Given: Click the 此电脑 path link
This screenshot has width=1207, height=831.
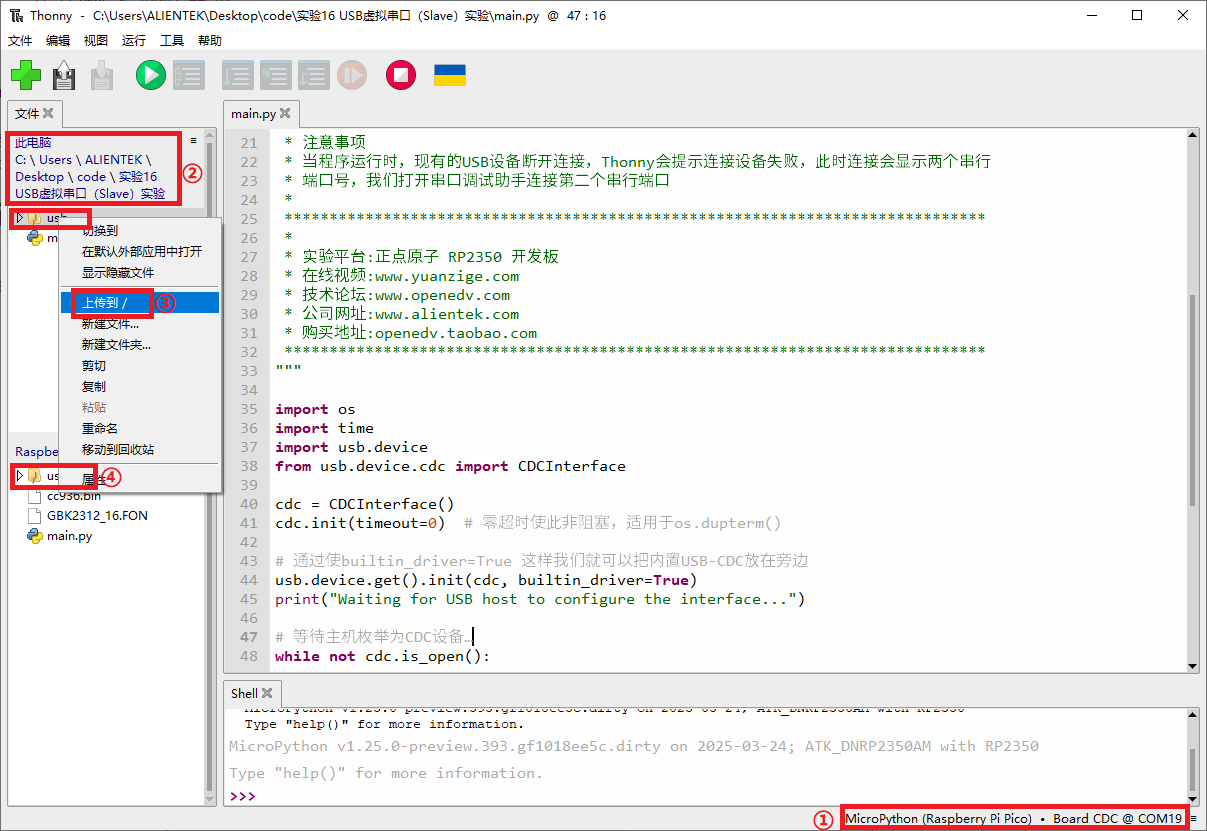Looking at the screenshot, I should pos(33,142).
